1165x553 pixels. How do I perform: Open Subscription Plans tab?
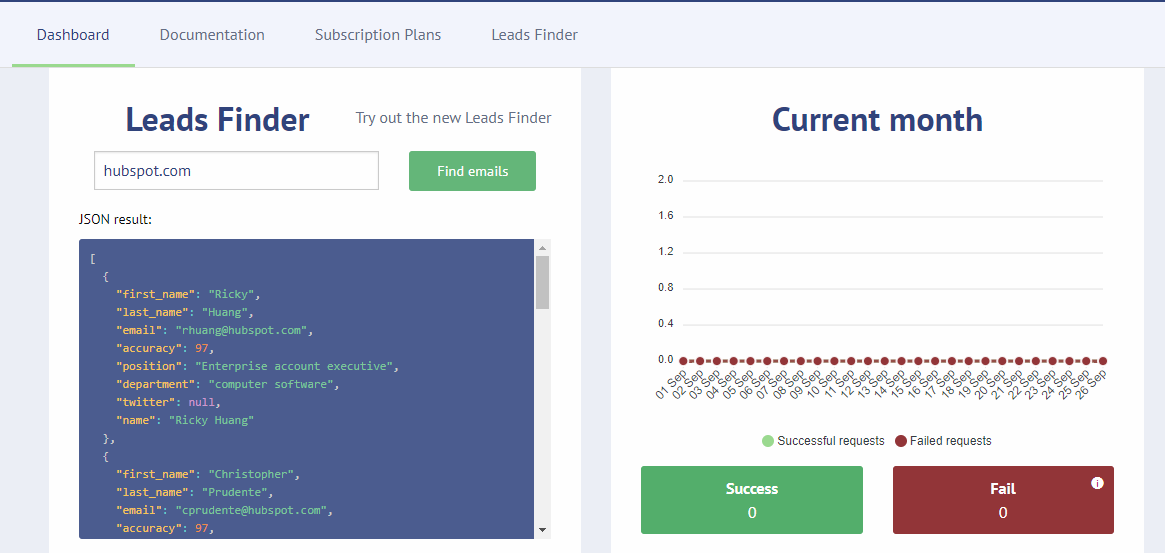point(377,35)
